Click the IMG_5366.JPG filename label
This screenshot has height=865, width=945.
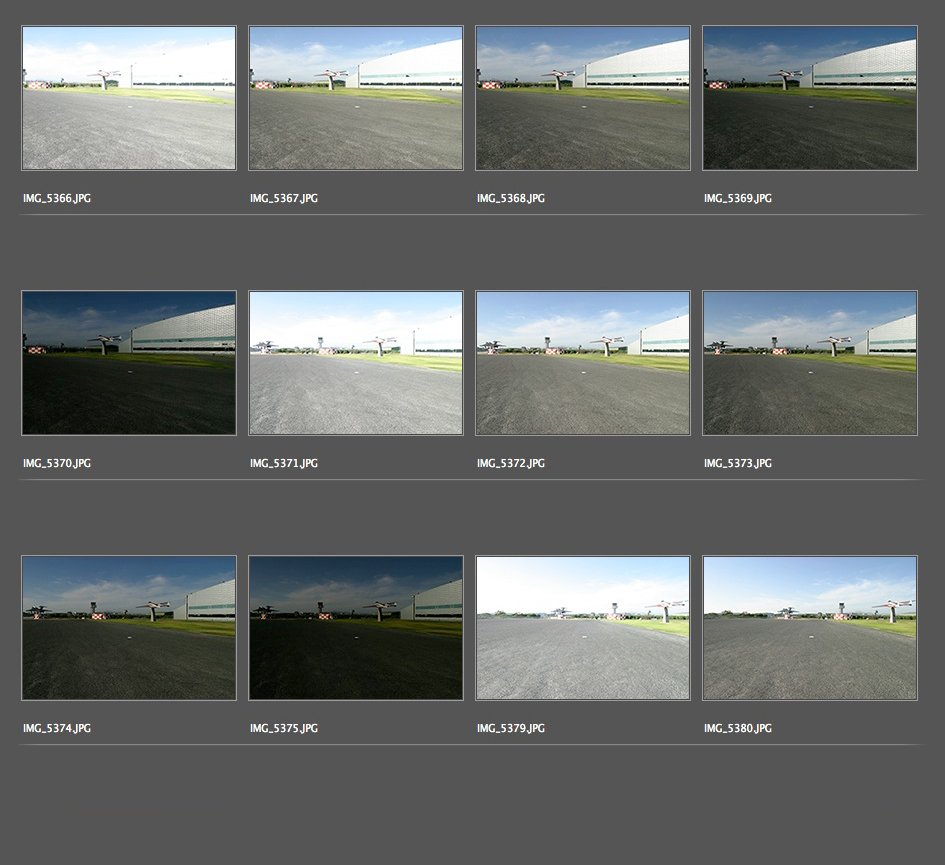tap(57, 199)
